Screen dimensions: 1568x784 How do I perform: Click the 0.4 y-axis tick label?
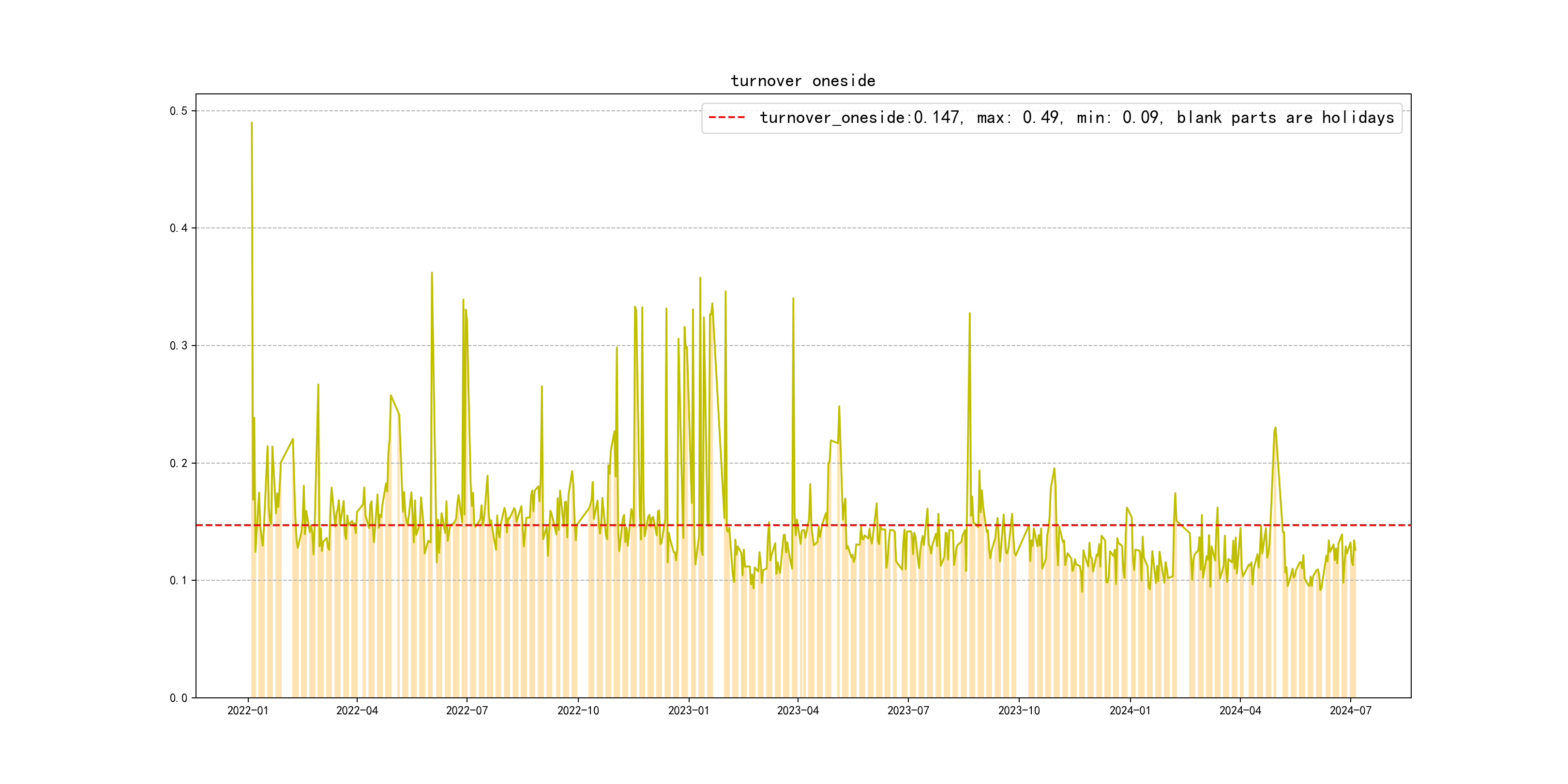point(179,228)
